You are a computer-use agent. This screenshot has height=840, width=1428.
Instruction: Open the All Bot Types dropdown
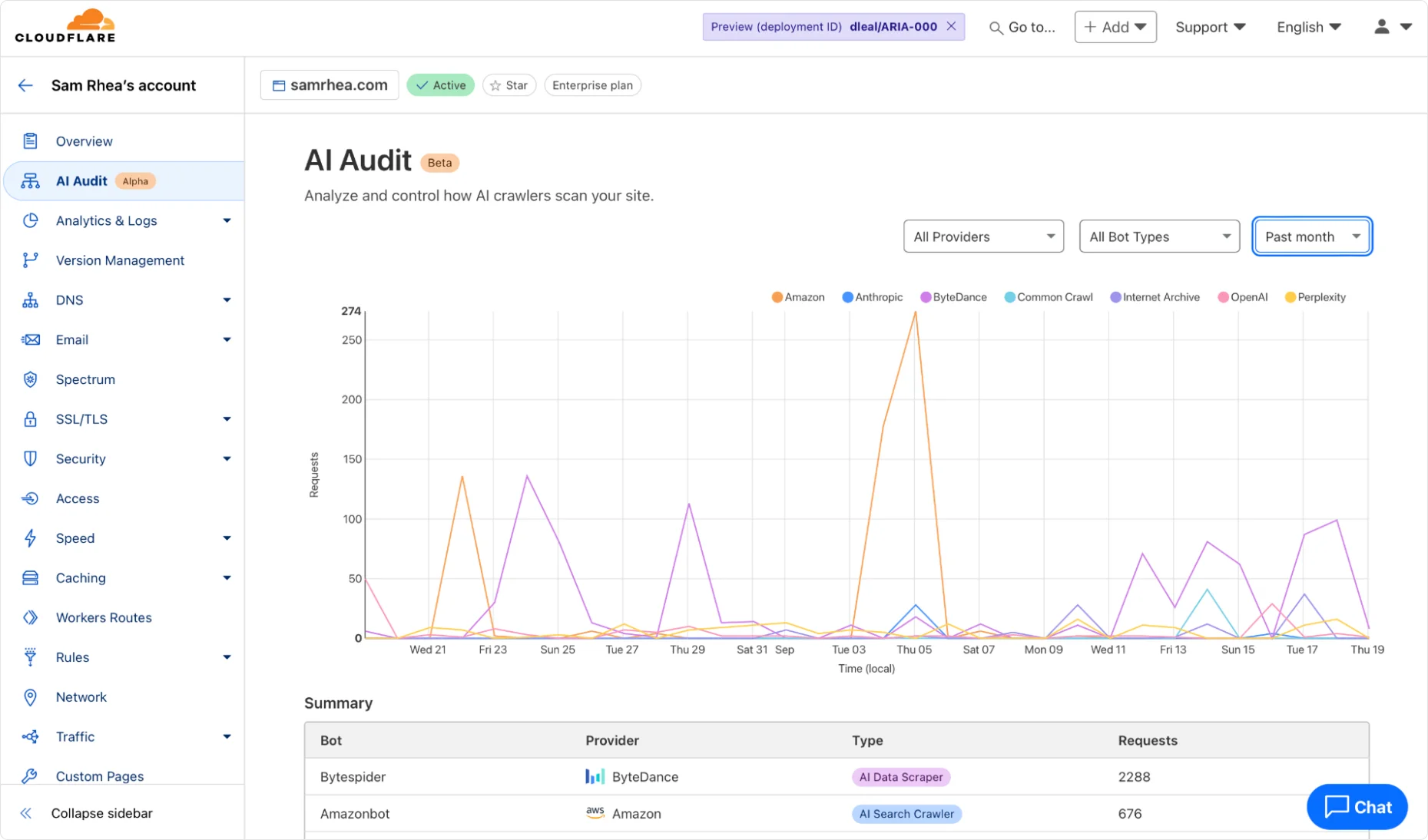point(1159,236)
